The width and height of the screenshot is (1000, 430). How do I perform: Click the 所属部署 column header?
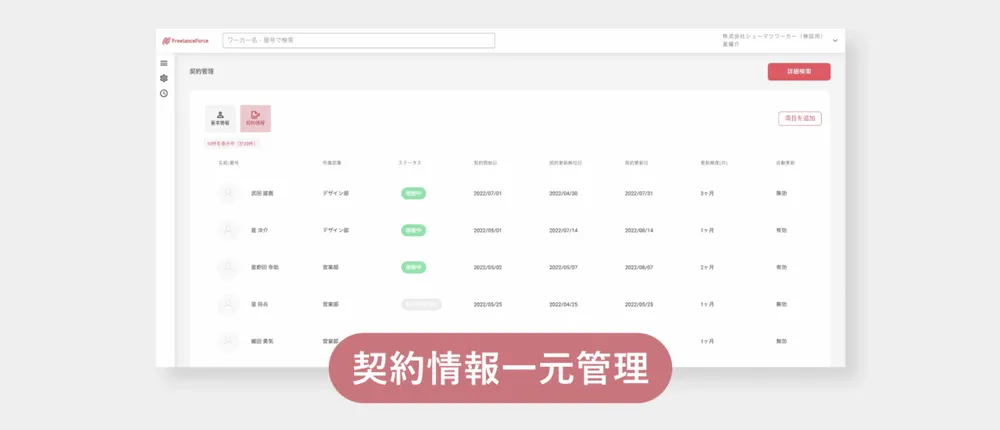[x=332, y=163]
